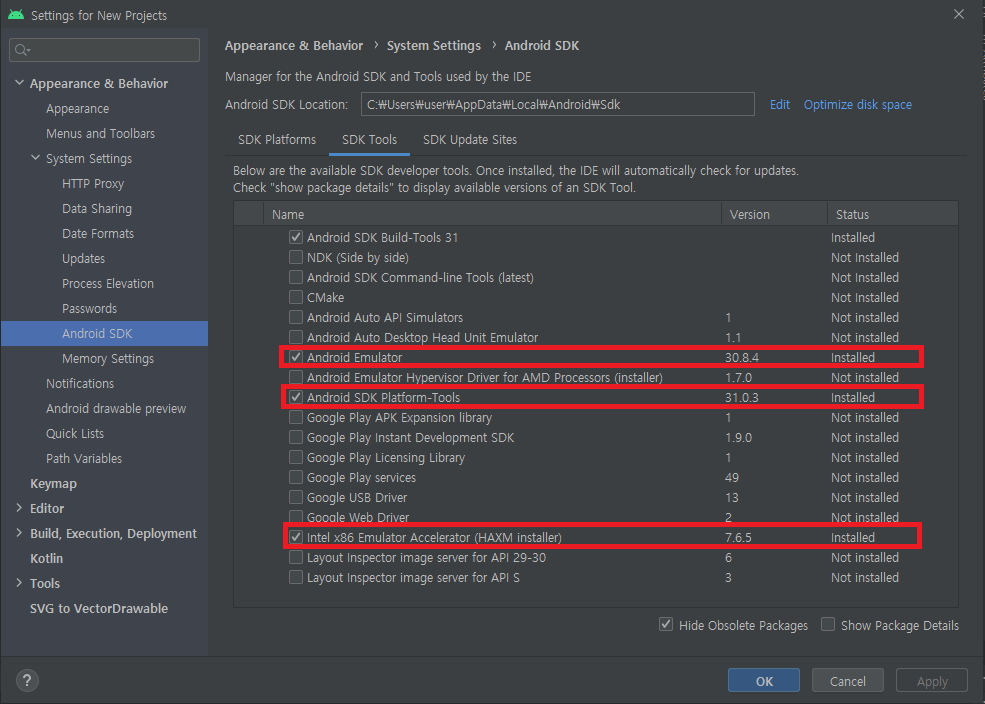This screenshot has height=704, width=985.
Task: Expand the Editor tree node
Action: point(19,508)
